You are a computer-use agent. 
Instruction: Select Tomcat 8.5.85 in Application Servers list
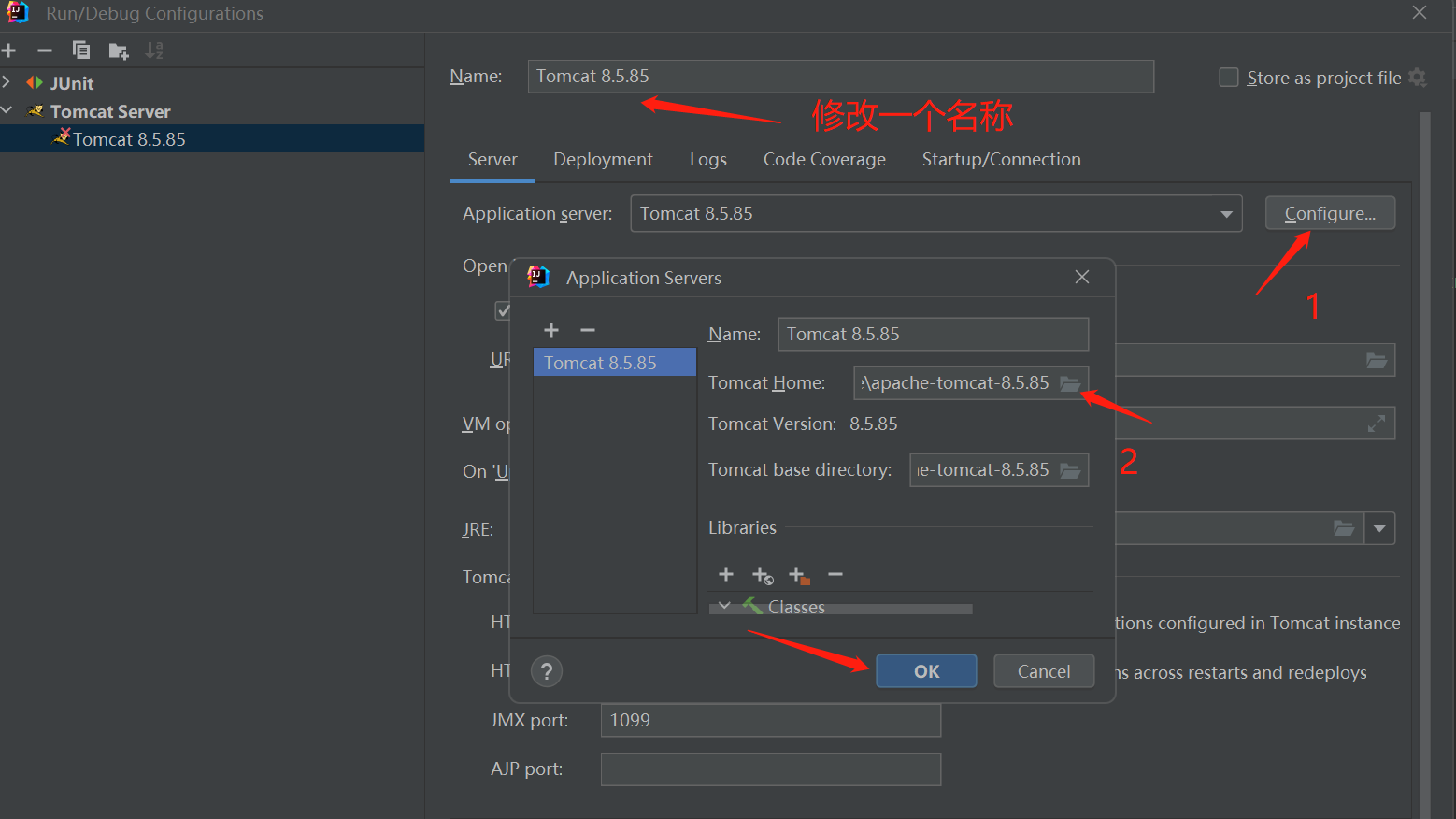click(x=615, y=363)
